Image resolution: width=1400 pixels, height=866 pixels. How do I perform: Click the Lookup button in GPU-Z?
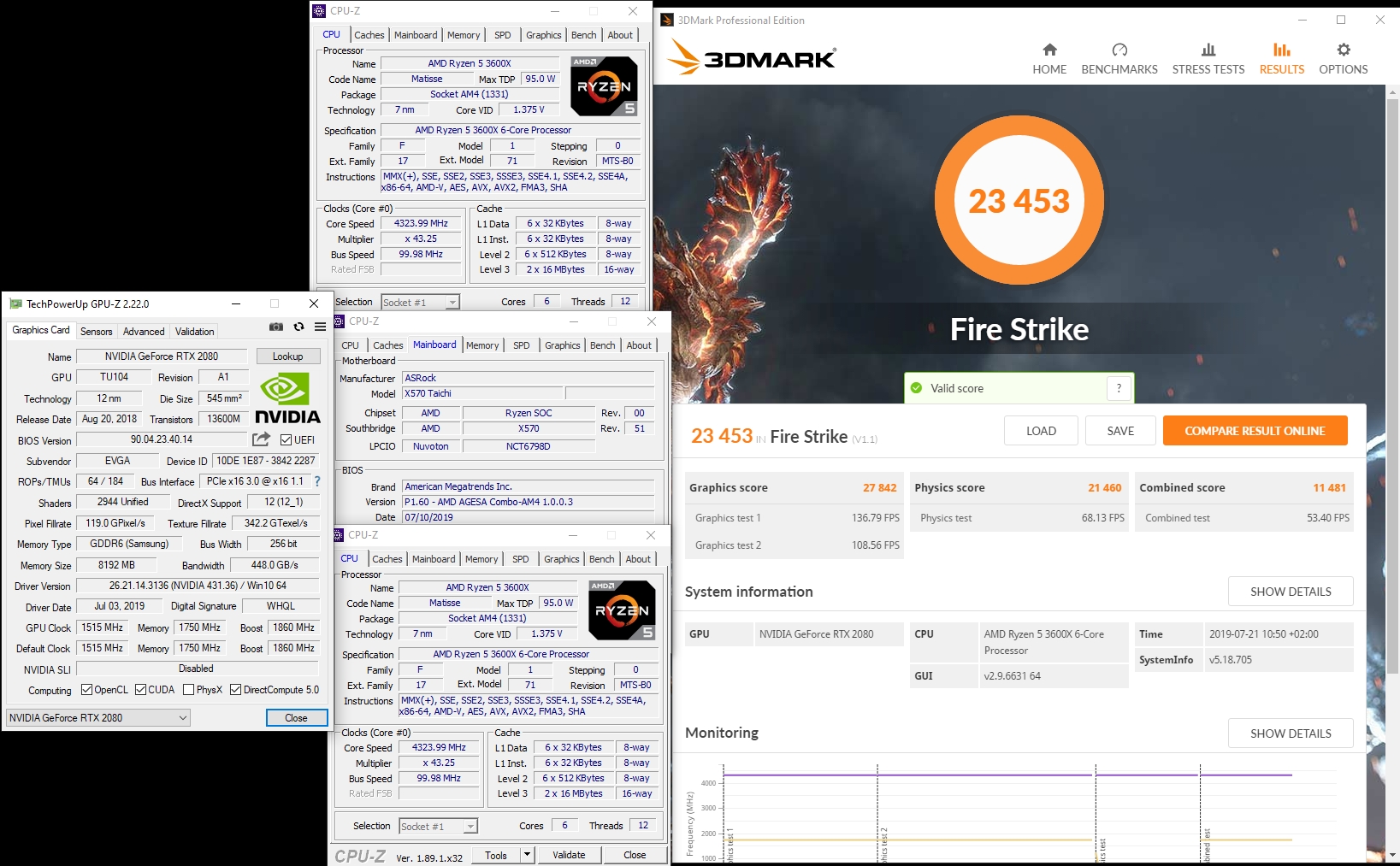287,356
